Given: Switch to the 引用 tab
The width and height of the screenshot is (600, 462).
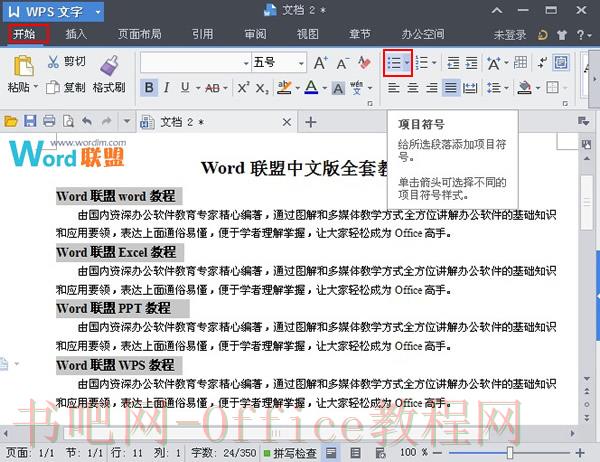Looking at the screenshot, I should pyautogui.click(x=202, y=34).
